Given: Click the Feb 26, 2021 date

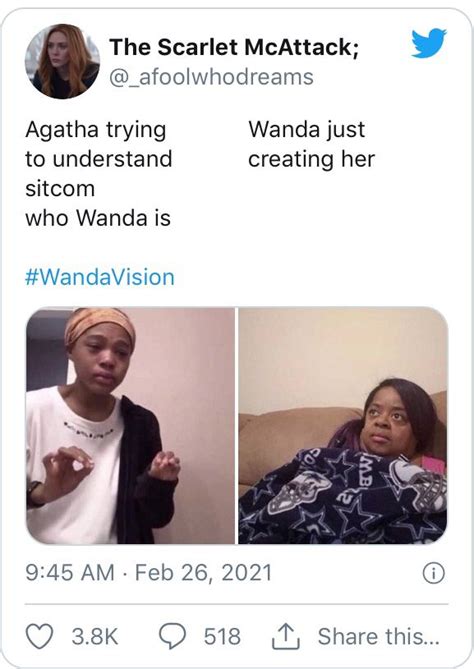Looking at the screenshot, I should click(204, 573).
